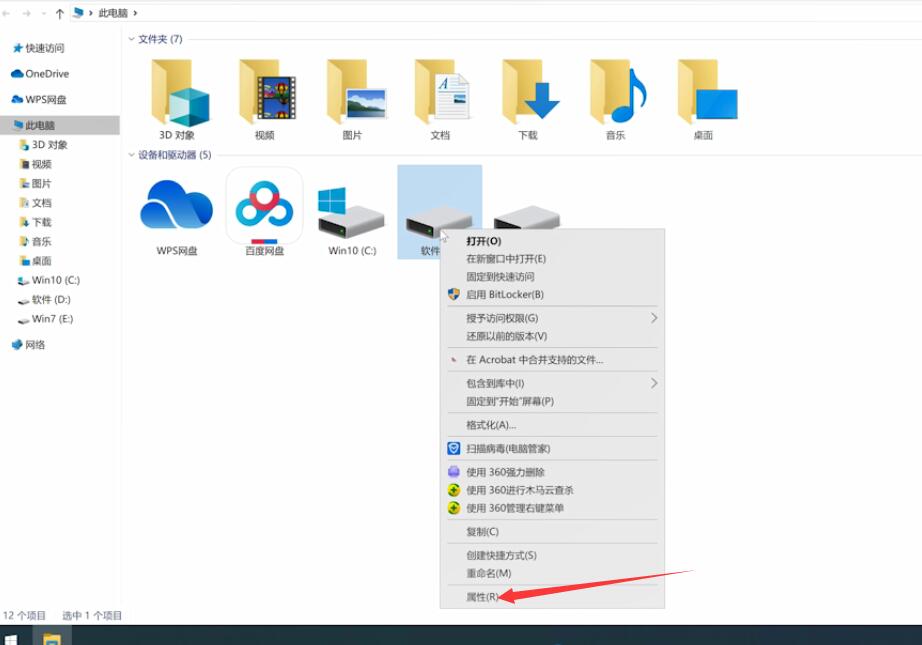Image resolution: width=922 pixels, height=645 pixels.
Task: Choose 还原以前的版本(V) in context menu
Action: (x=552, y=336)
